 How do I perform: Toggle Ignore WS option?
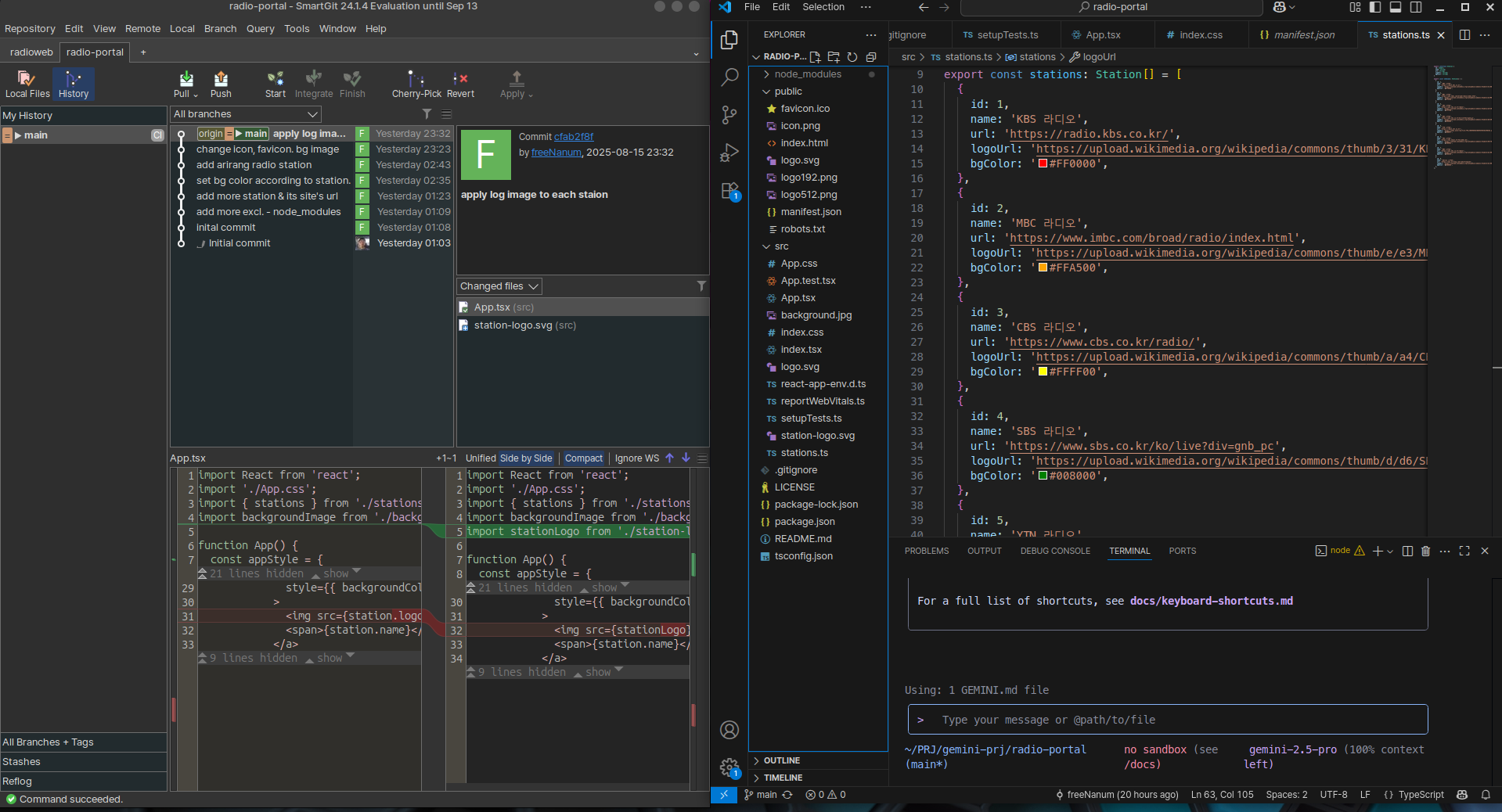[x=636, y=458]
